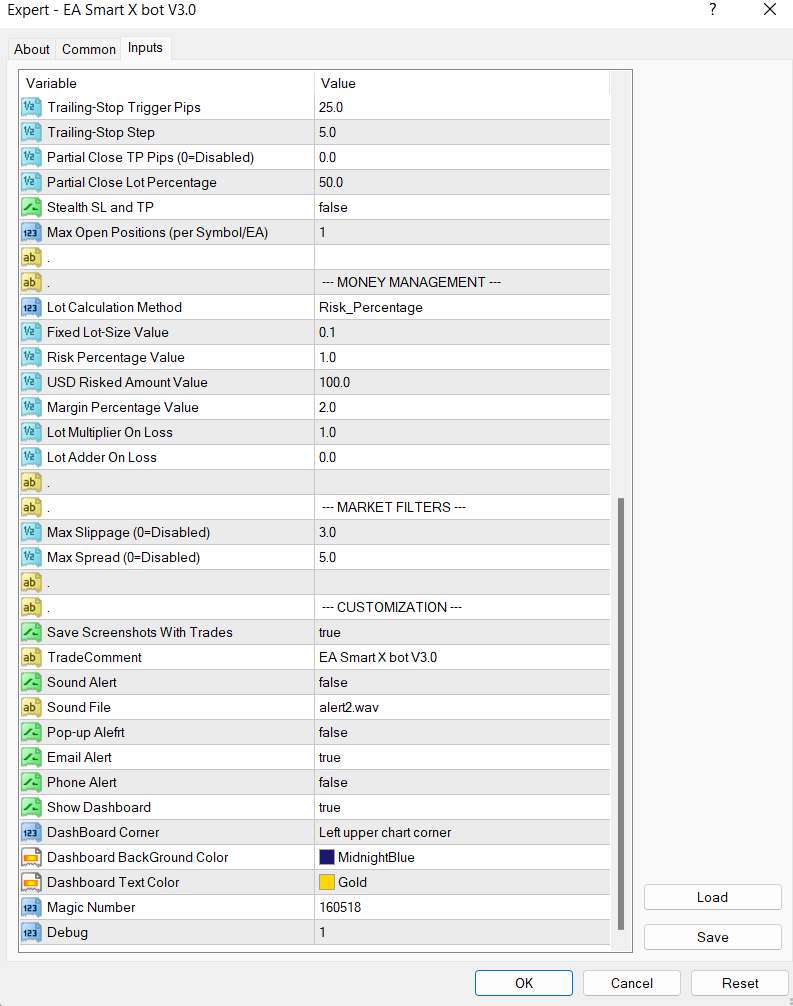This screenshot has width=793, height=1006.
Task: Switch to the Common tab
Action: point(89,49)
